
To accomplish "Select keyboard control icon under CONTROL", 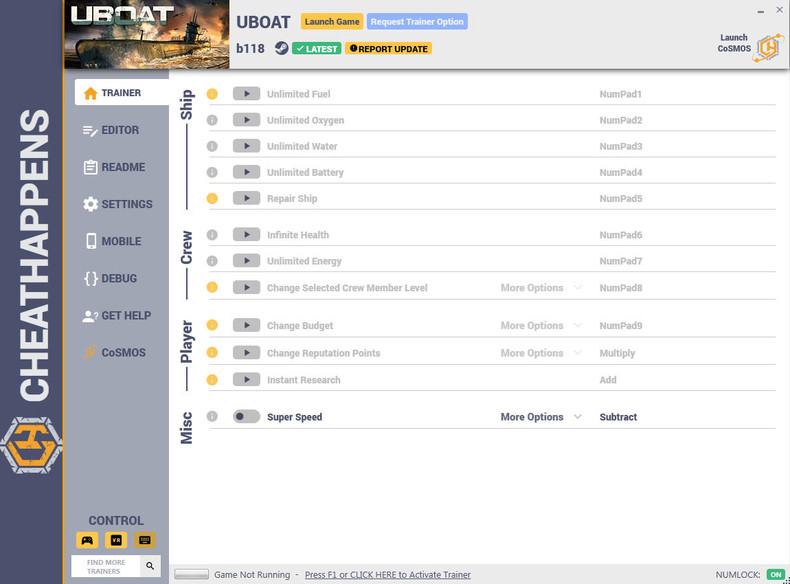I will pos(145,540).
